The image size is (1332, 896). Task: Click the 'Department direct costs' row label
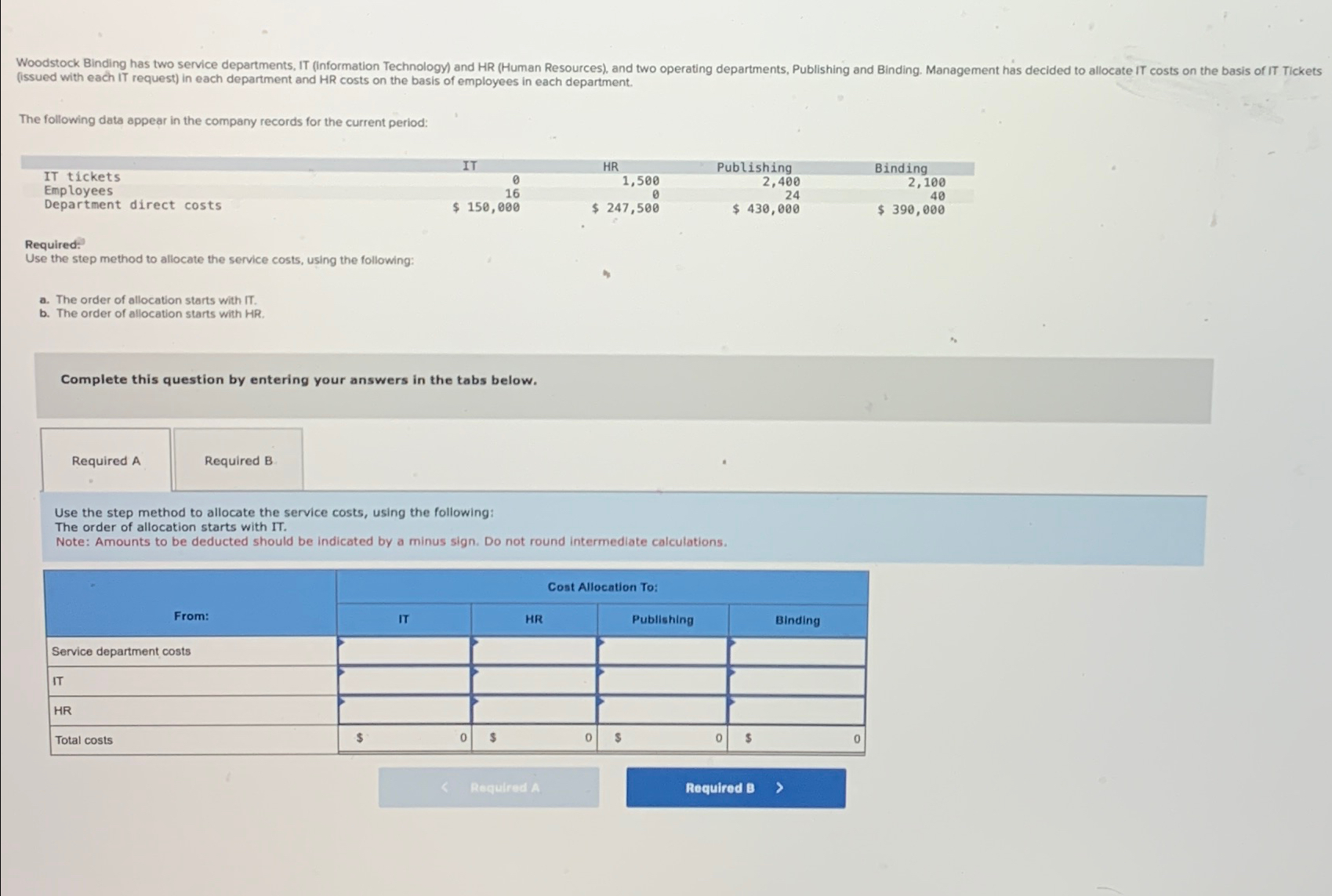coord(132,205)
